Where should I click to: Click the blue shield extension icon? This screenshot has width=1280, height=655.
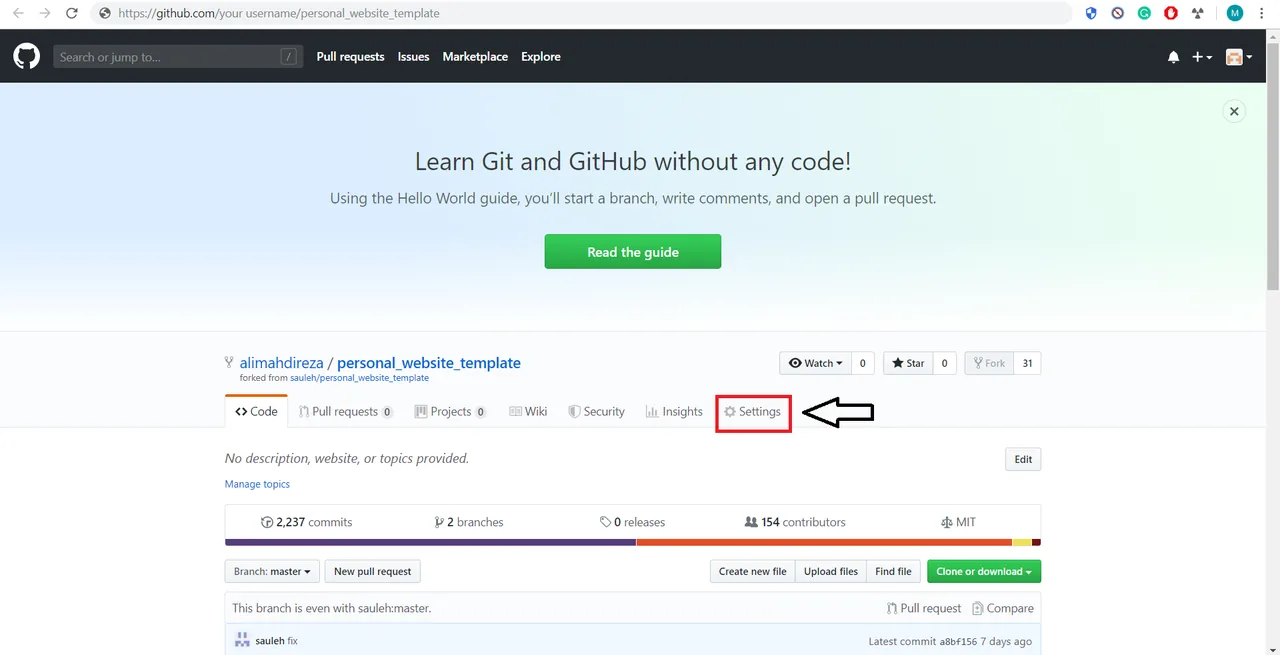[x=1091, y=14]
